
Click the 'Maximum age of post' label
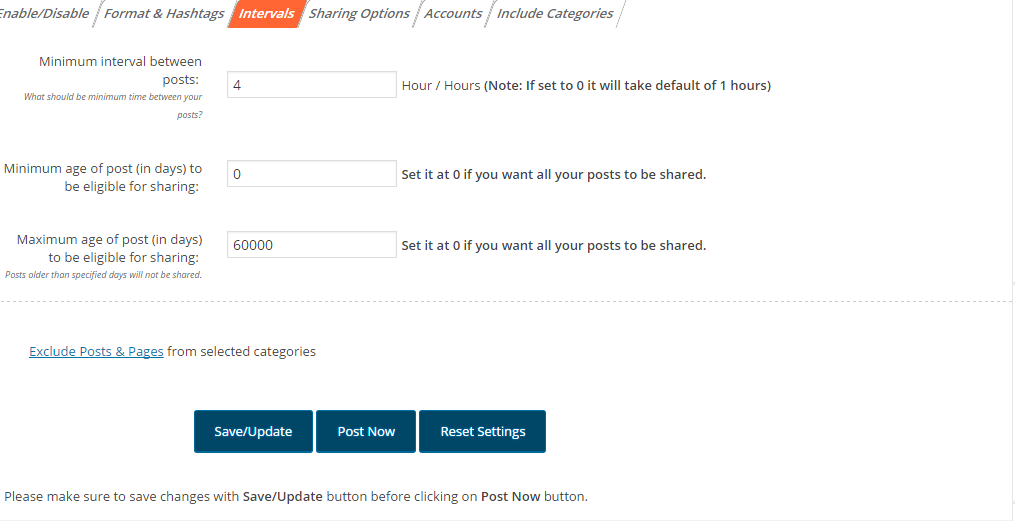(x=109, y=249)
